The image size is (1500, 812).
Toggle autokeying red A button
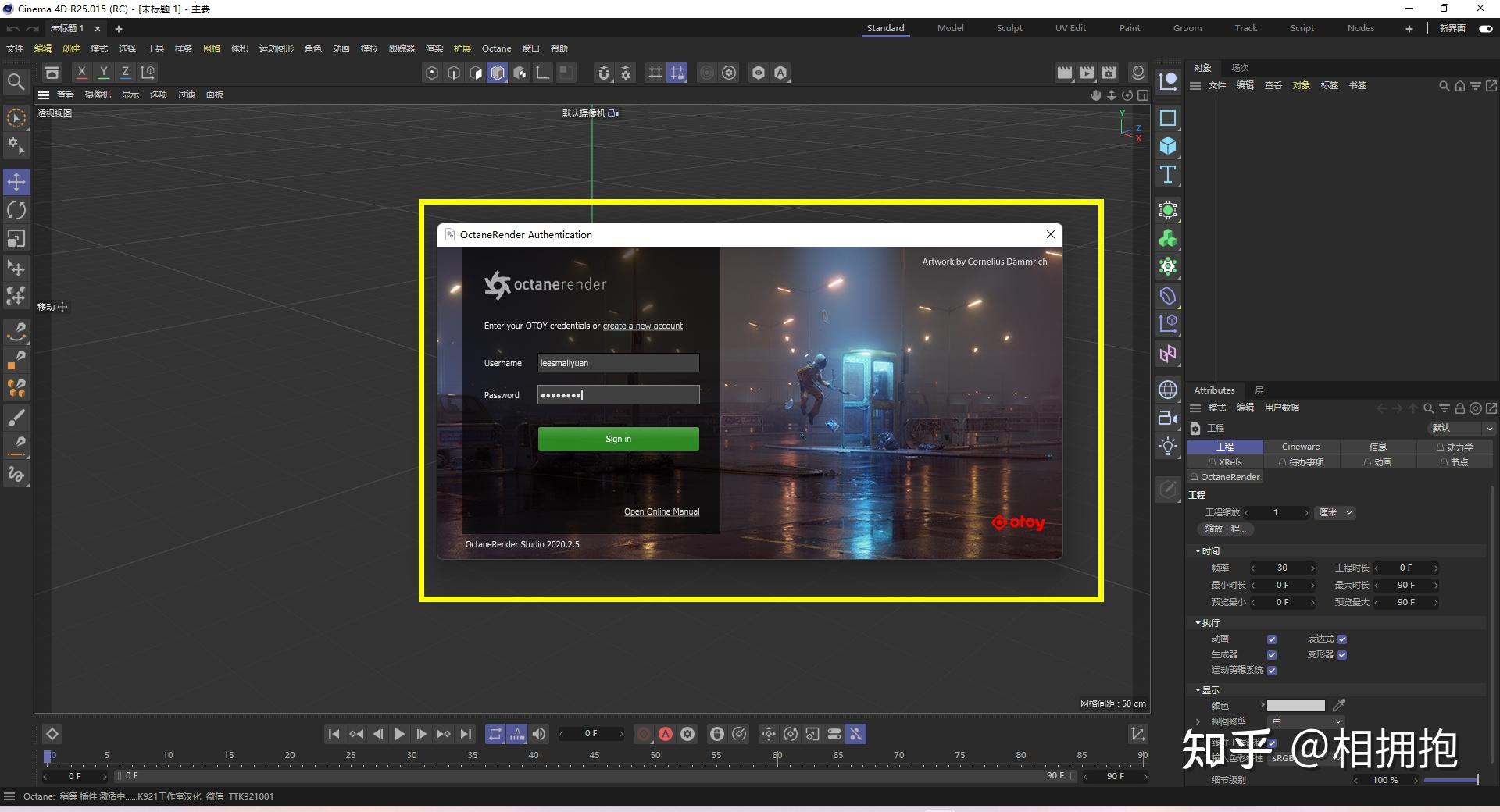(x=666, y=734)
